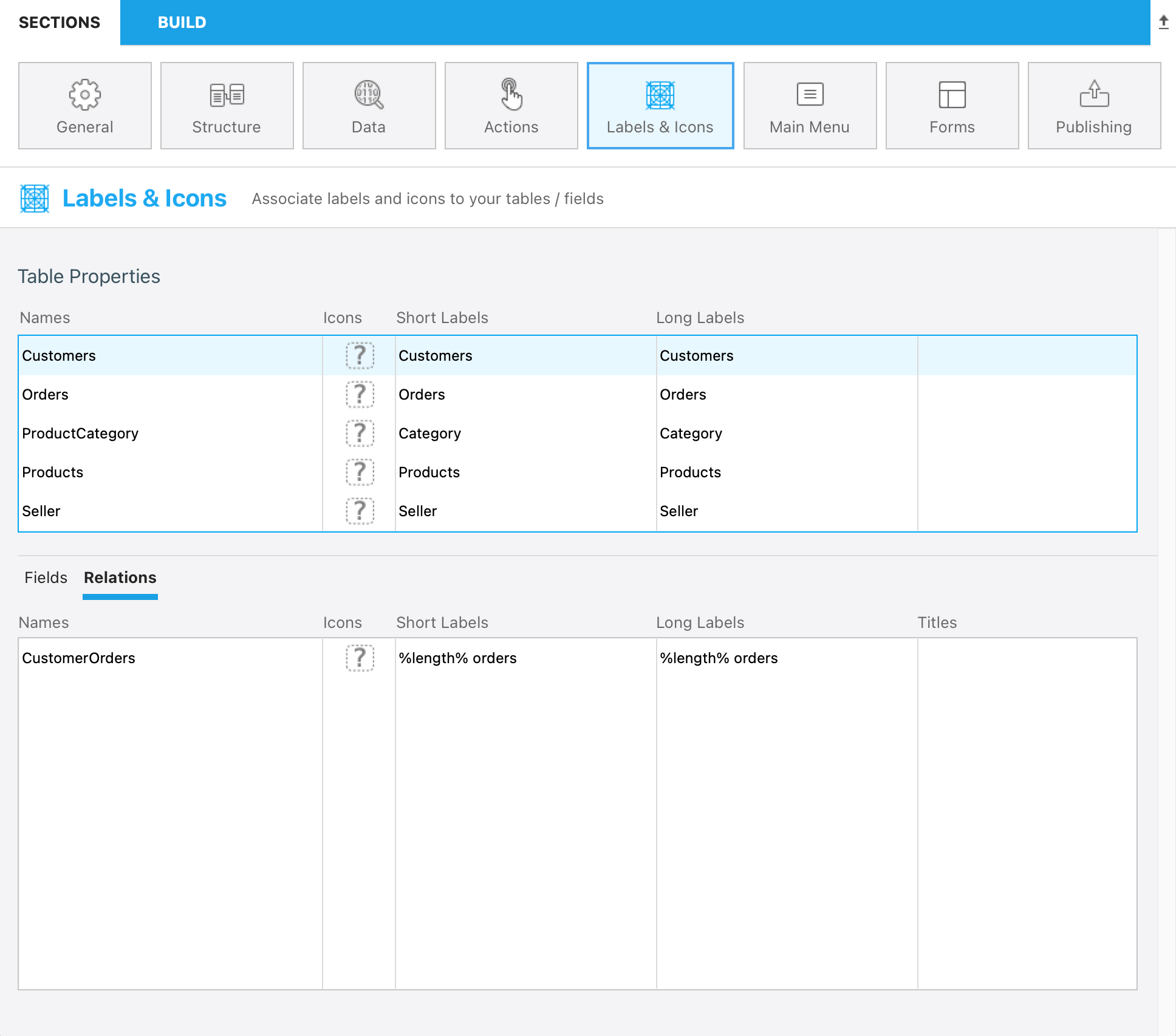The width and height of the screenshot is (1176, 1036).
Task: Set icon for the Seller table
Action: click(x=360, y=511)
